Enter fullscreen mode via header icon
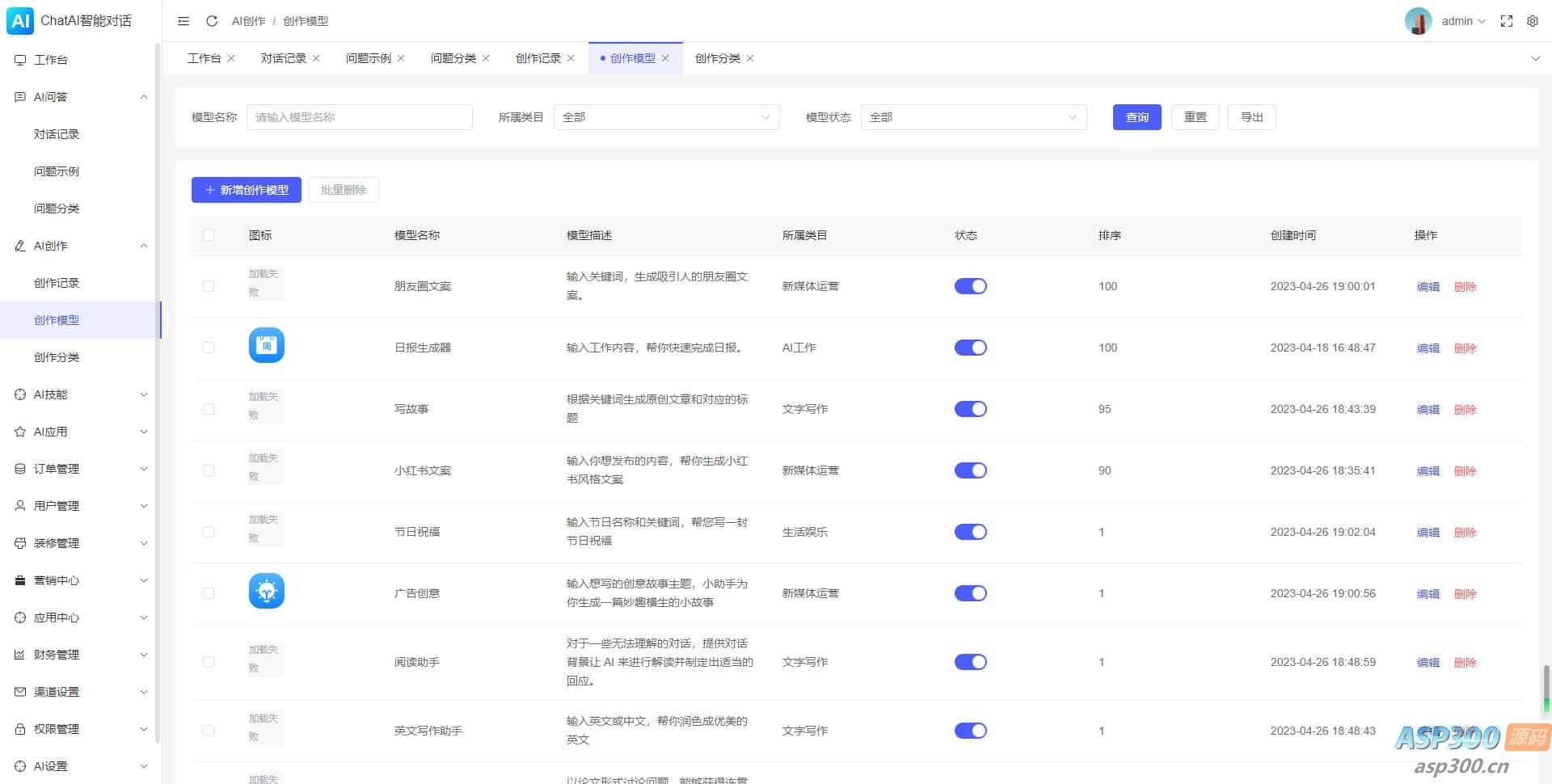This screenshot has height=784, width=1552. [1506, 21]
